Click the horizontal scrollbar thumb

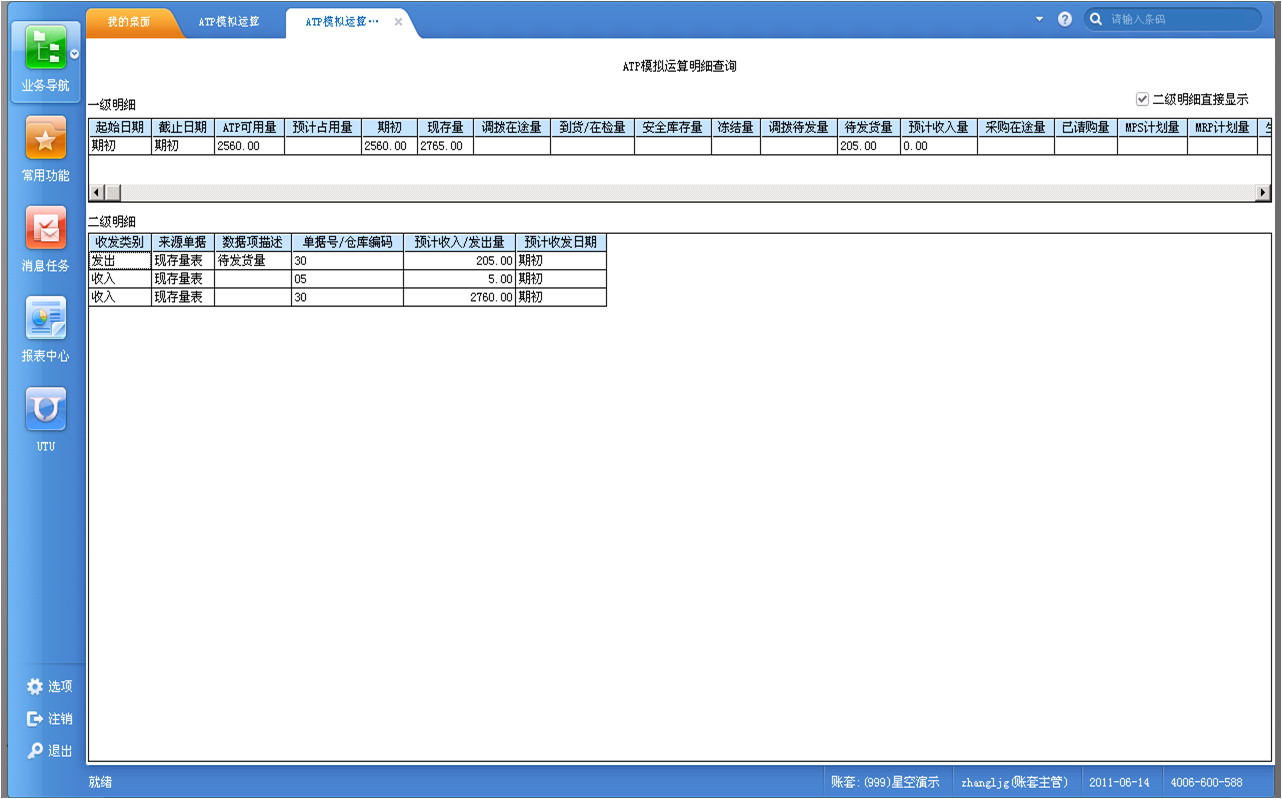coord(113,192)
